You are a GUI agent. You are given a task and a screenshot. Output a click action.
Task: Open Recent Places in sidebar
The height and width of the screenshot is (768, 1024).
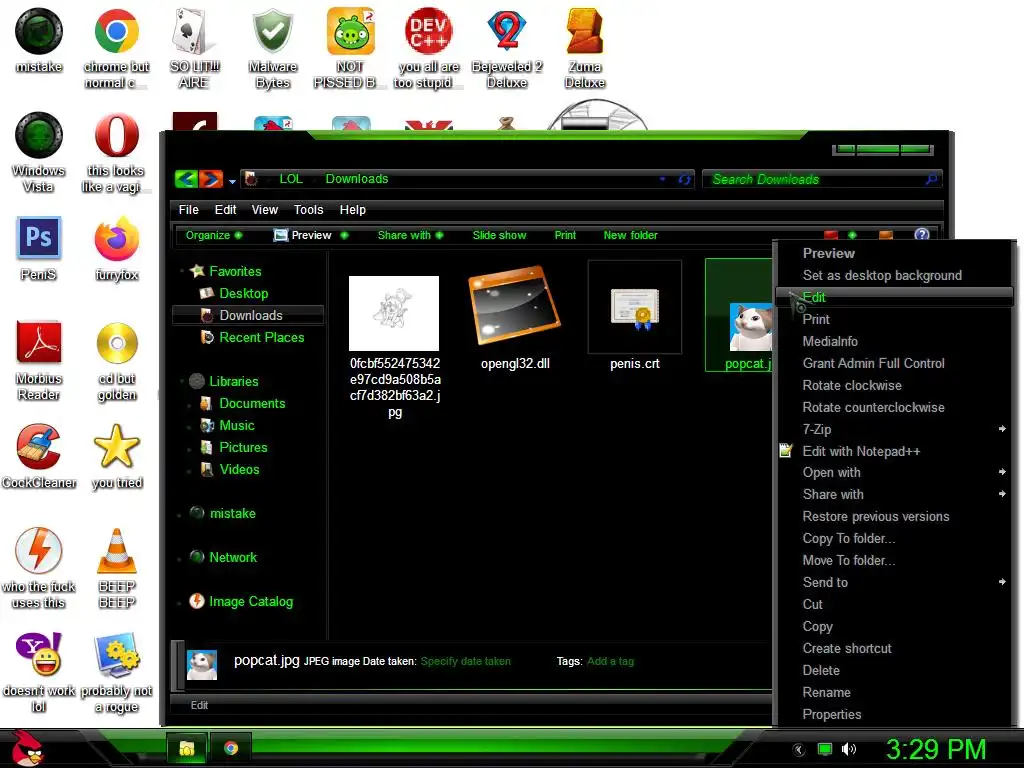[x=261, y=337]
